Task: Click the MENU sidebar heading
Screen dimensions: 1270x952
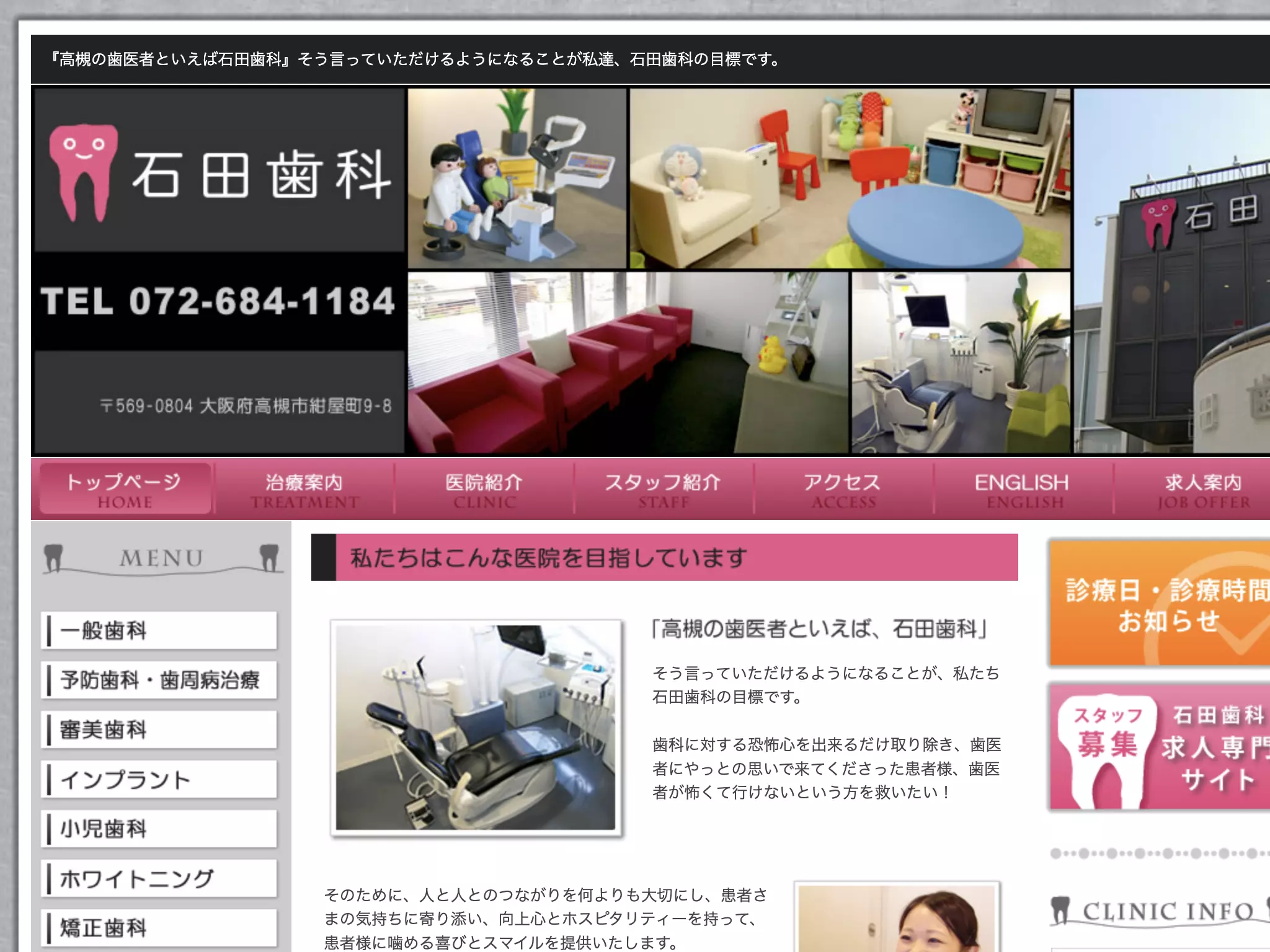Action: 161,558
